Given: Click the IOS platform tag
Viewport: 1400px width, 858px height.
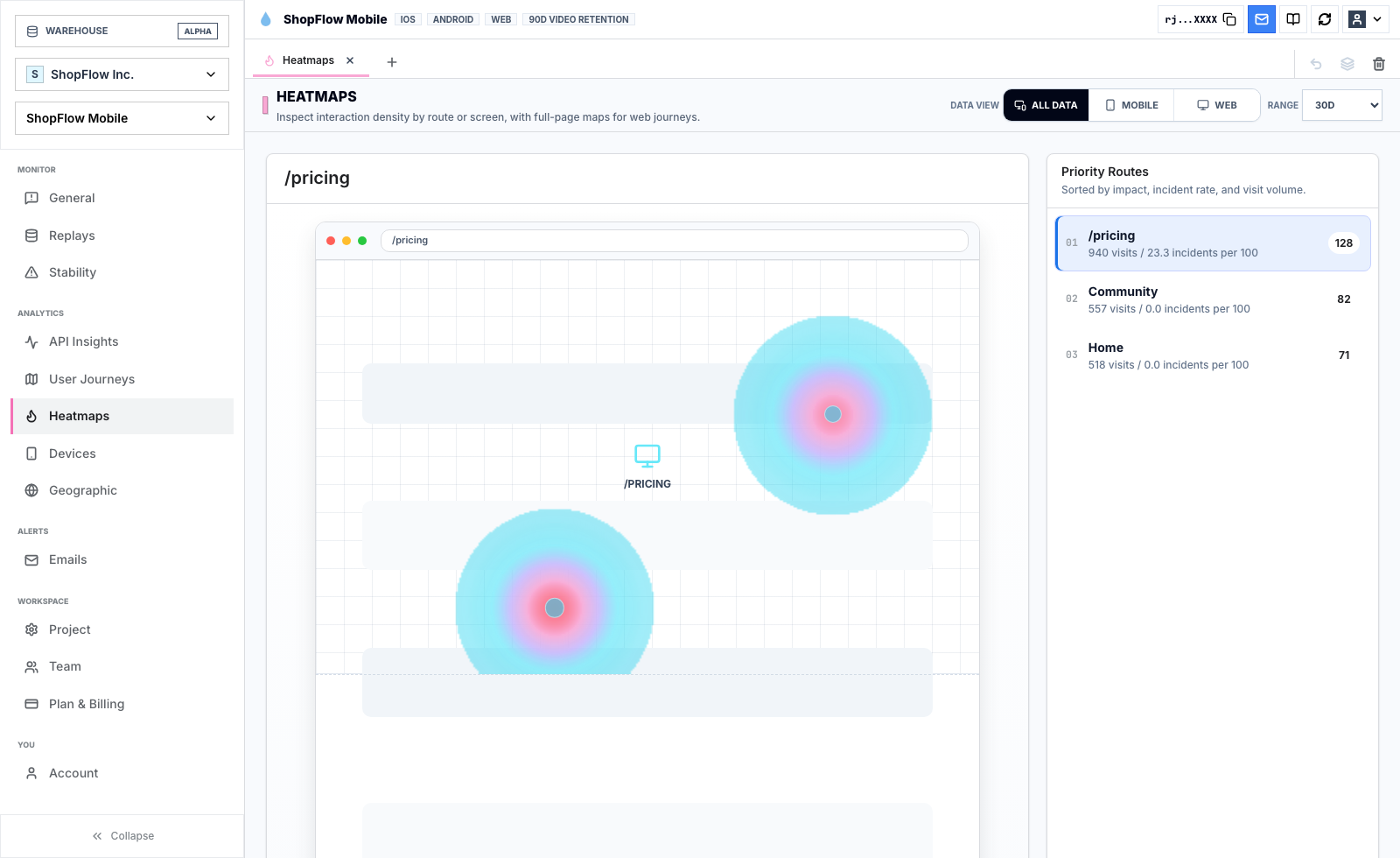Looking at the screenshot, I should 408,19.
